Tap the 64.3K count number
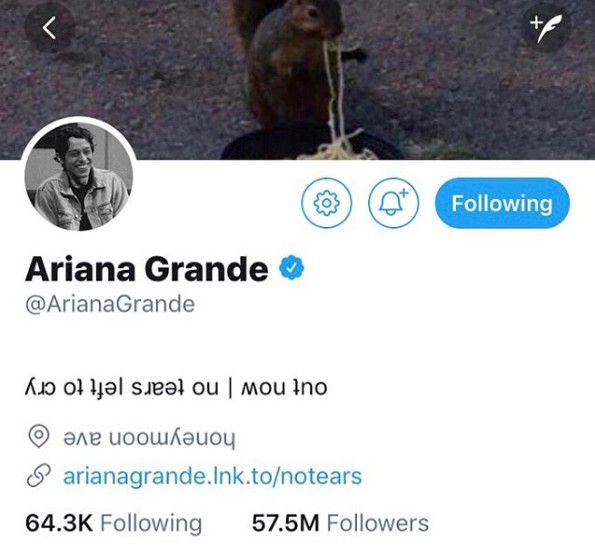This screenshot has height=553, width=595. [x=59, y=523]
